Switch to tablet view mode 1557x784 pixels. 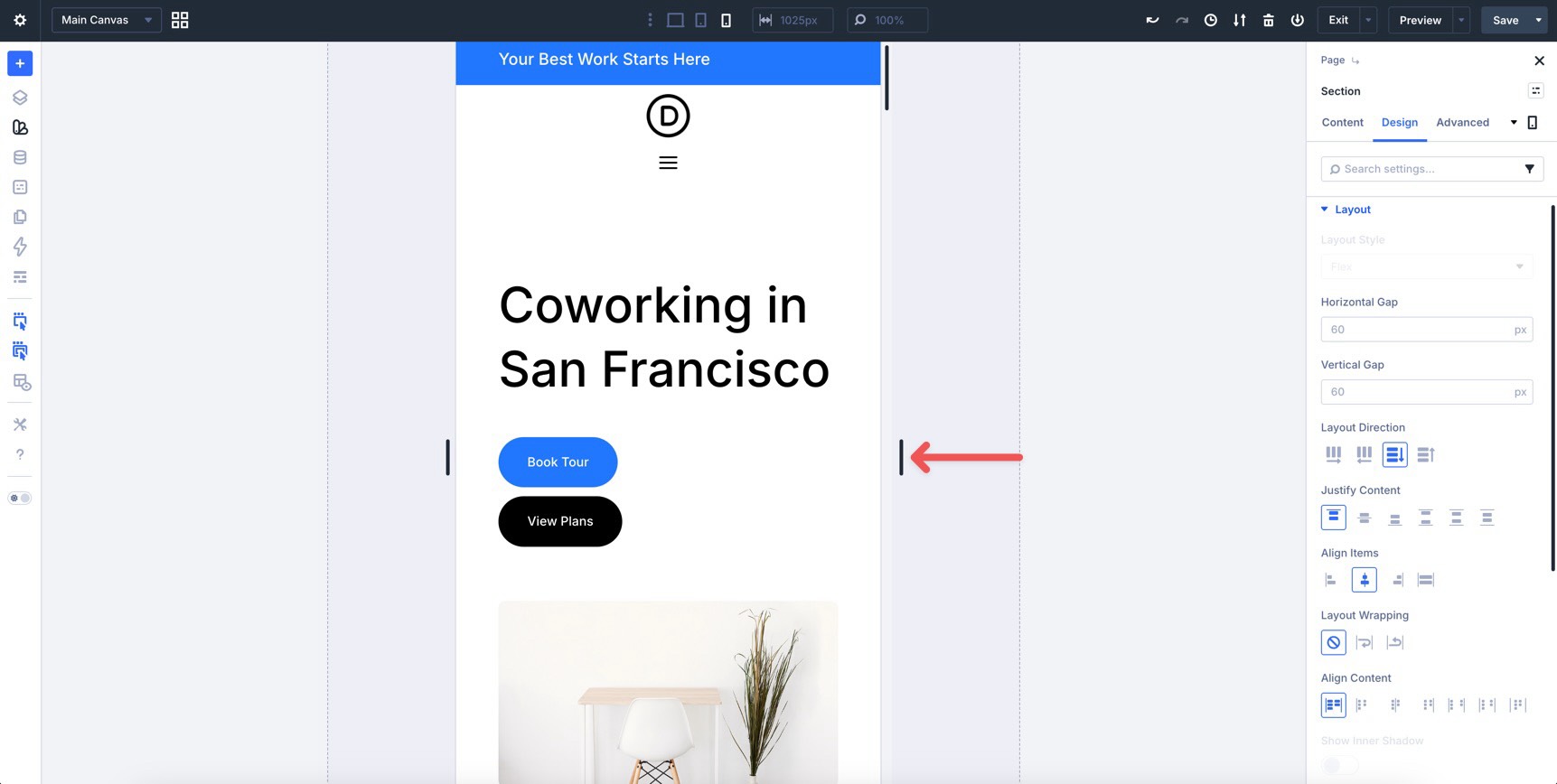[x=700, y=20]
